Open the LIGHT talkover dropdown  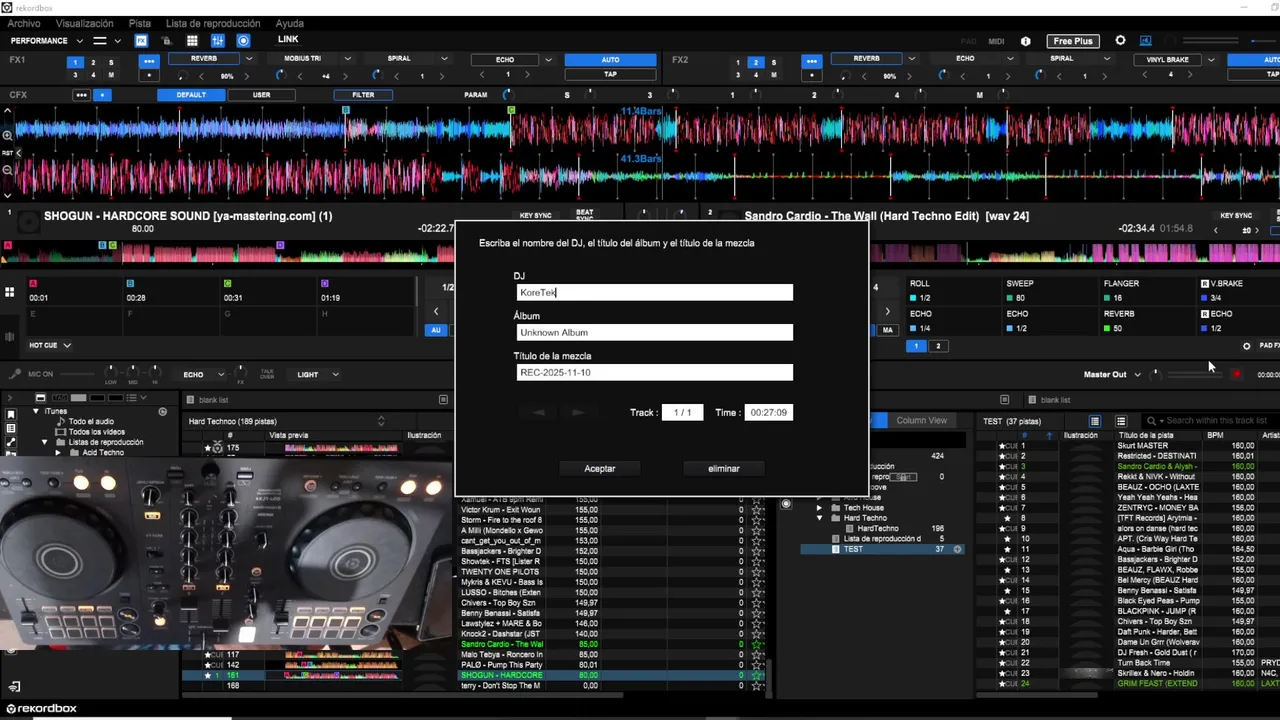(335, 375)
